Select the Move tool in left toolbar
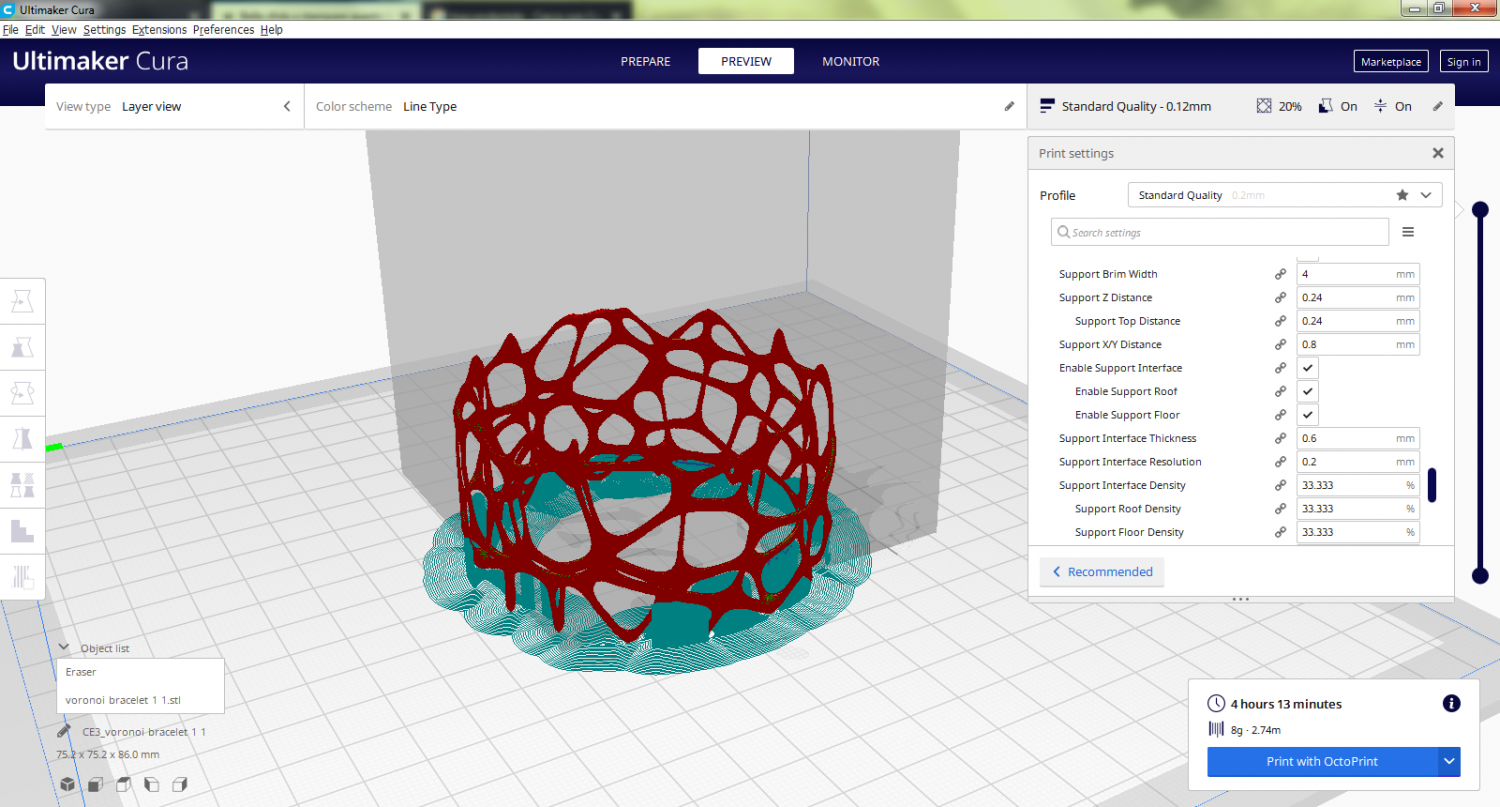The image size is (1500, 807). 22,301
